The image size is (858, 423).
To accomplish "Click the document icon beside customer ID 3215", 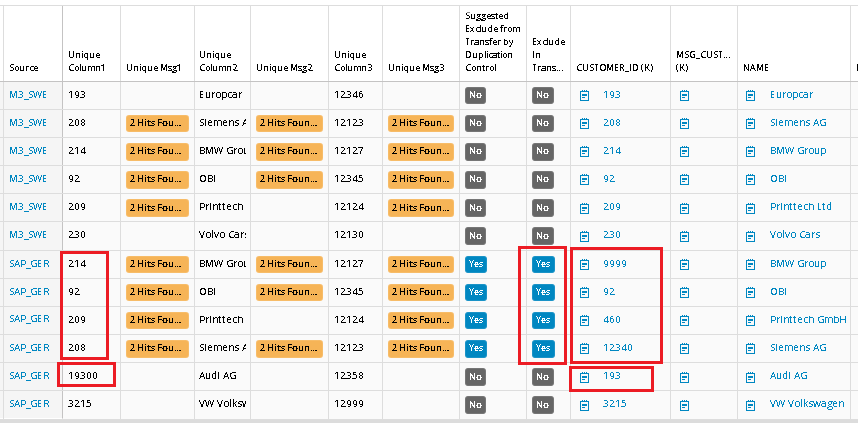I will [585, 404].
